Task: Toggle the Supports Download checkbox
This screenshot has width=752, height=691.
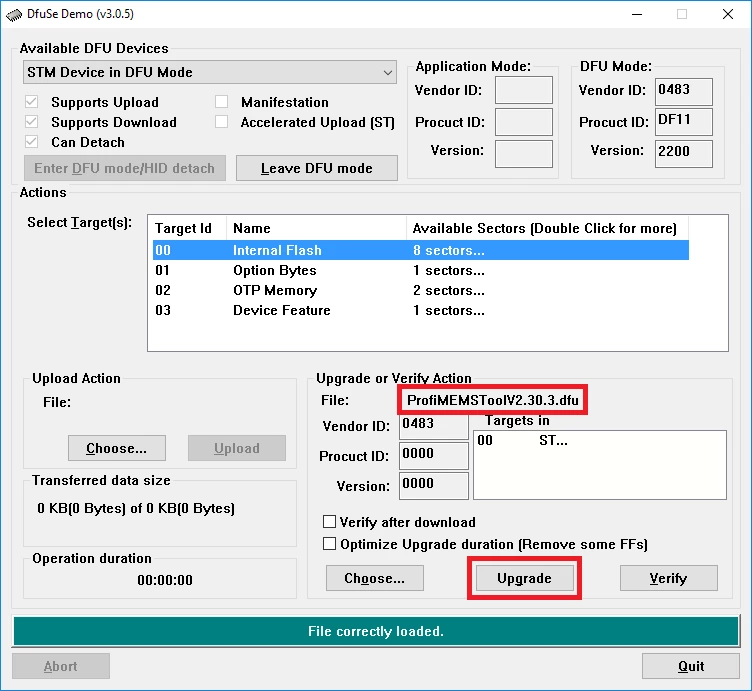Action: pyautogui.click(x=32, y=122)
